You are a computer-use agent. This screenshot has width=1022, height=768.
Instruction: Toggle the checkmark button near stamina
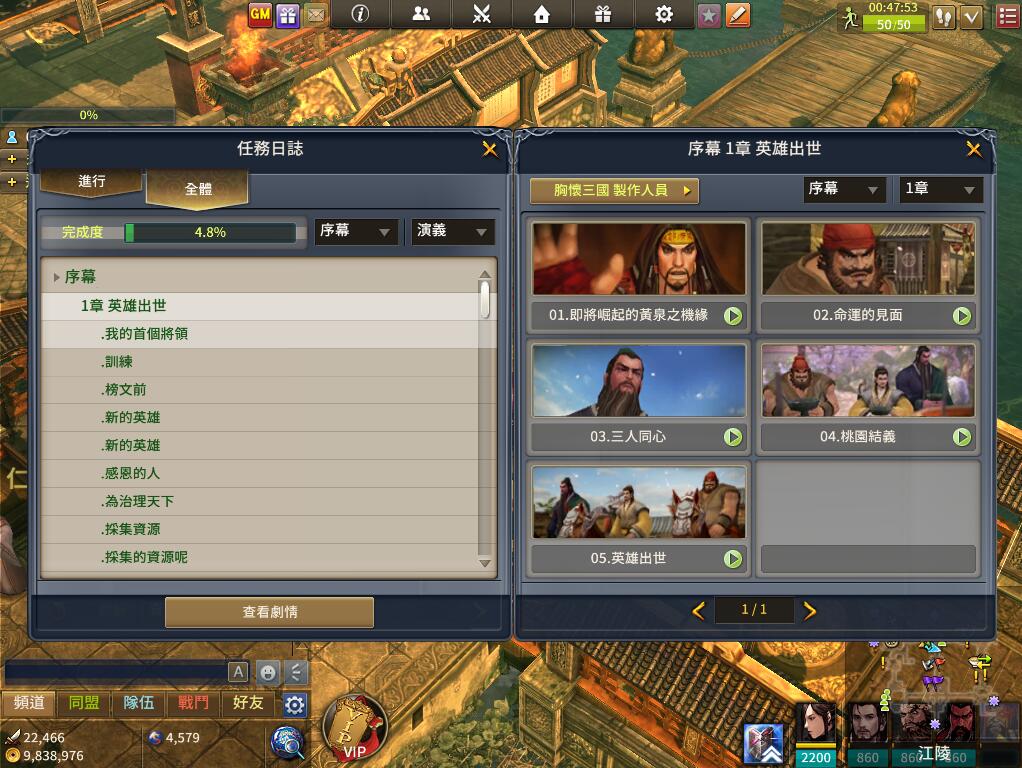(972, 18)
